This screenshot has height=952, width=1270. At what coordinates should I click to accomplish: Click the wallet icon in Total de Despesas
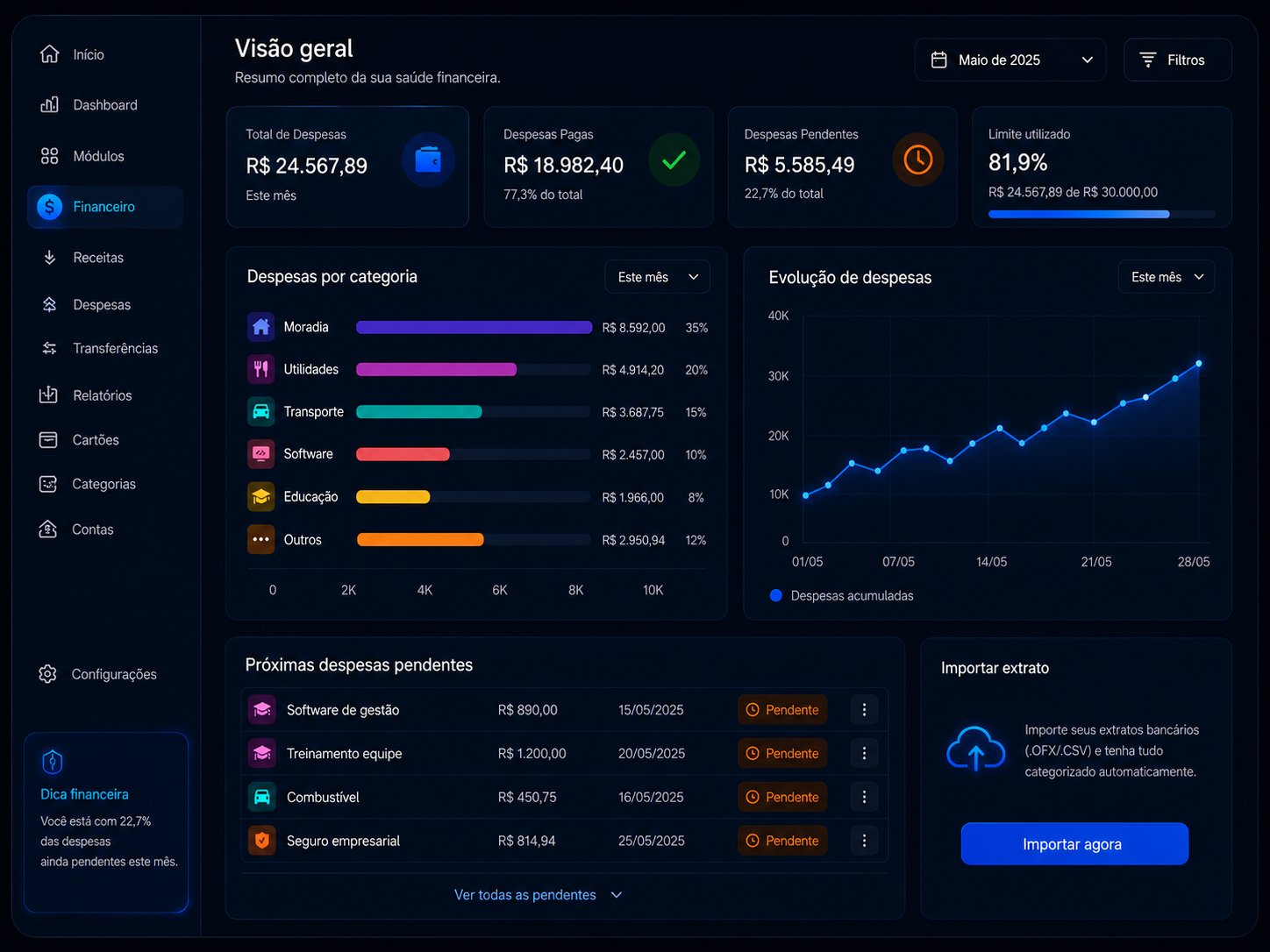pyautogui.click(x=428, y=160)
